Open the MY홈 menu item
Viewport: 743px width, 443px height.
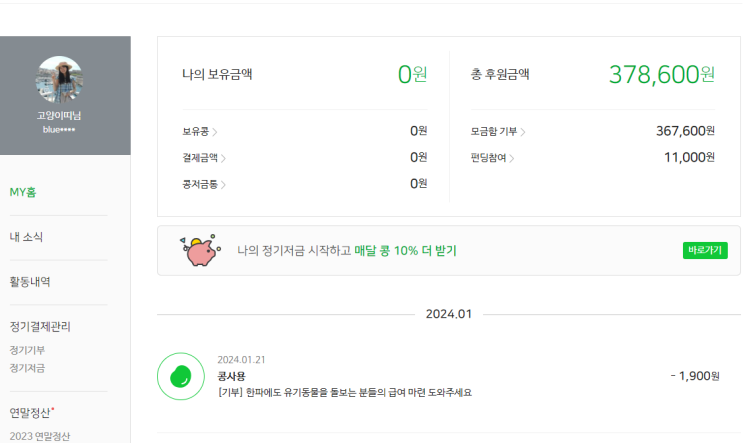point(25,192)
